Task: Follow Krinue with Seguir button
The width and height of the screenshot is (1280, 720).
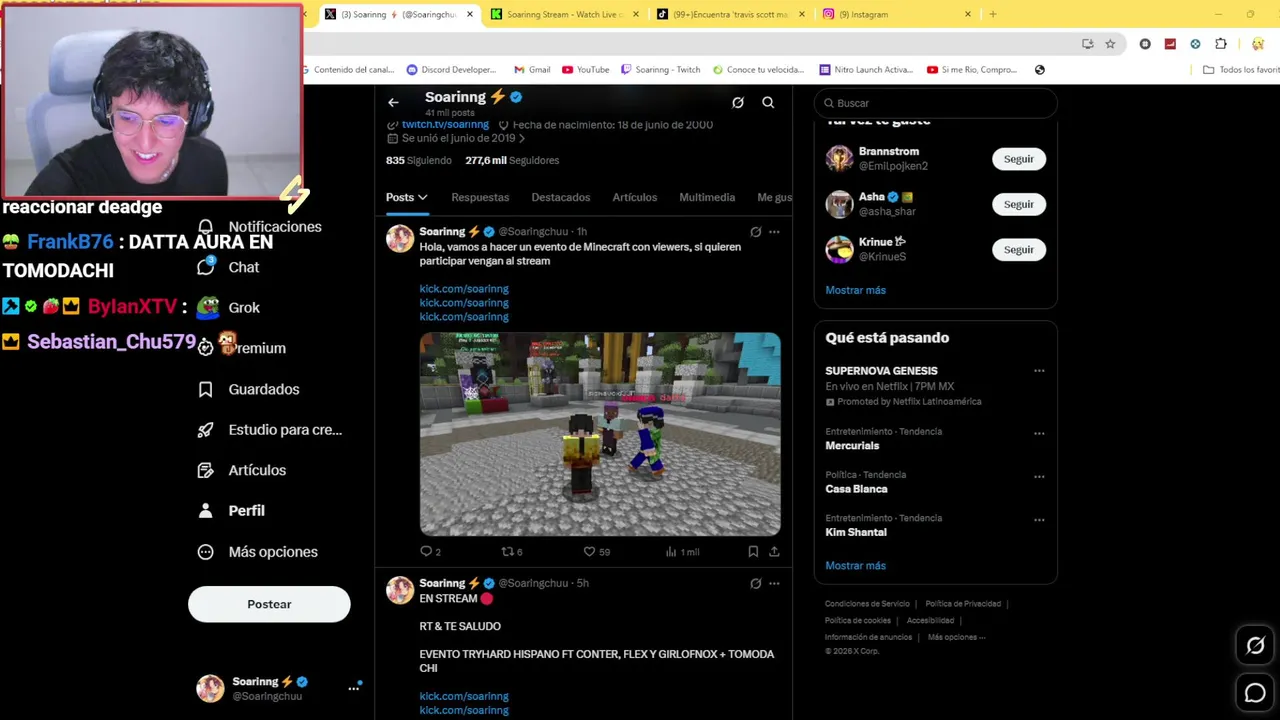Action: coord(1019,250)
